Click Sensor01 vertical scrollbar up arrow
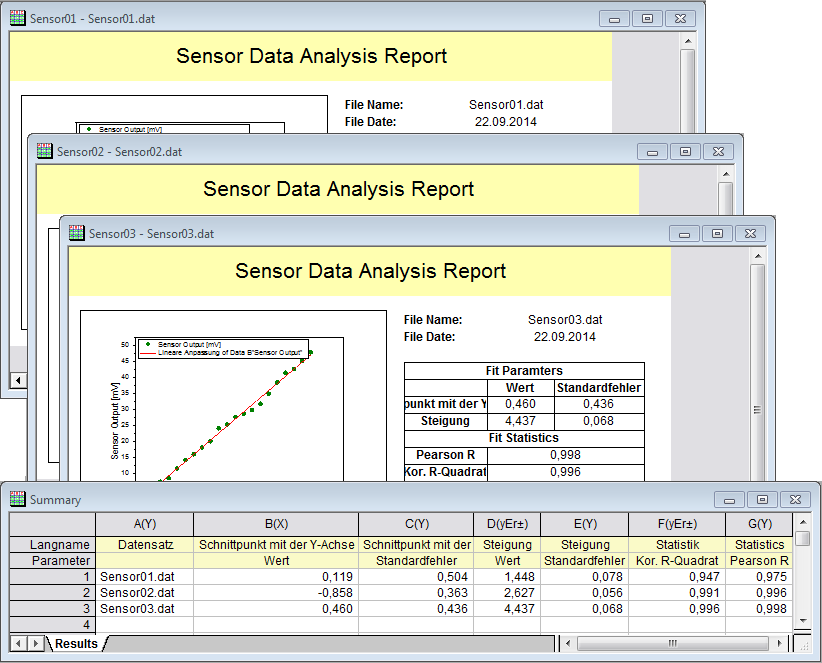This screenshot has width=822, height=663. (x=688, y=41)
